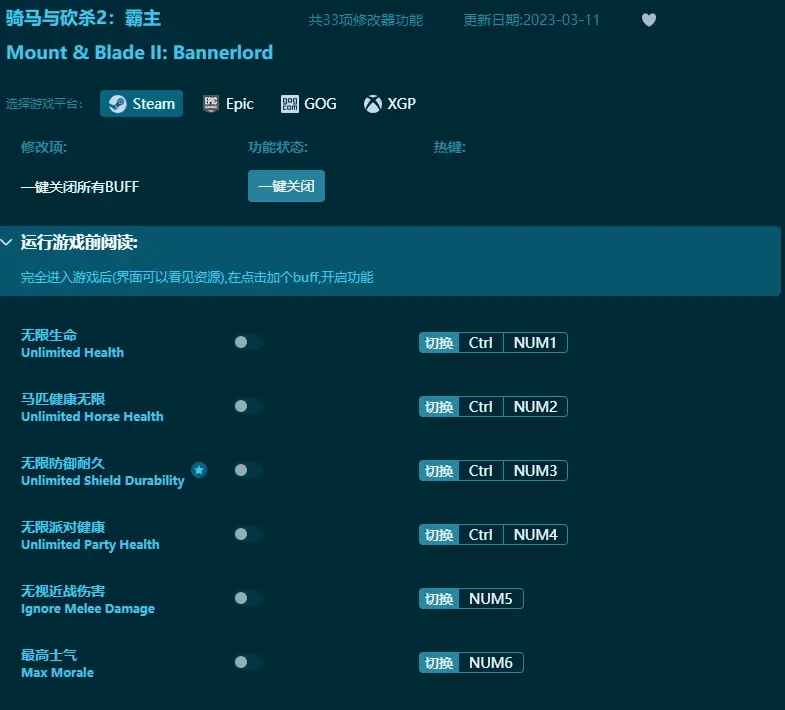The image size is (785, 710).
Task: Click the Unlimited Shield Durability label
Action: click(x=103, y=481)
